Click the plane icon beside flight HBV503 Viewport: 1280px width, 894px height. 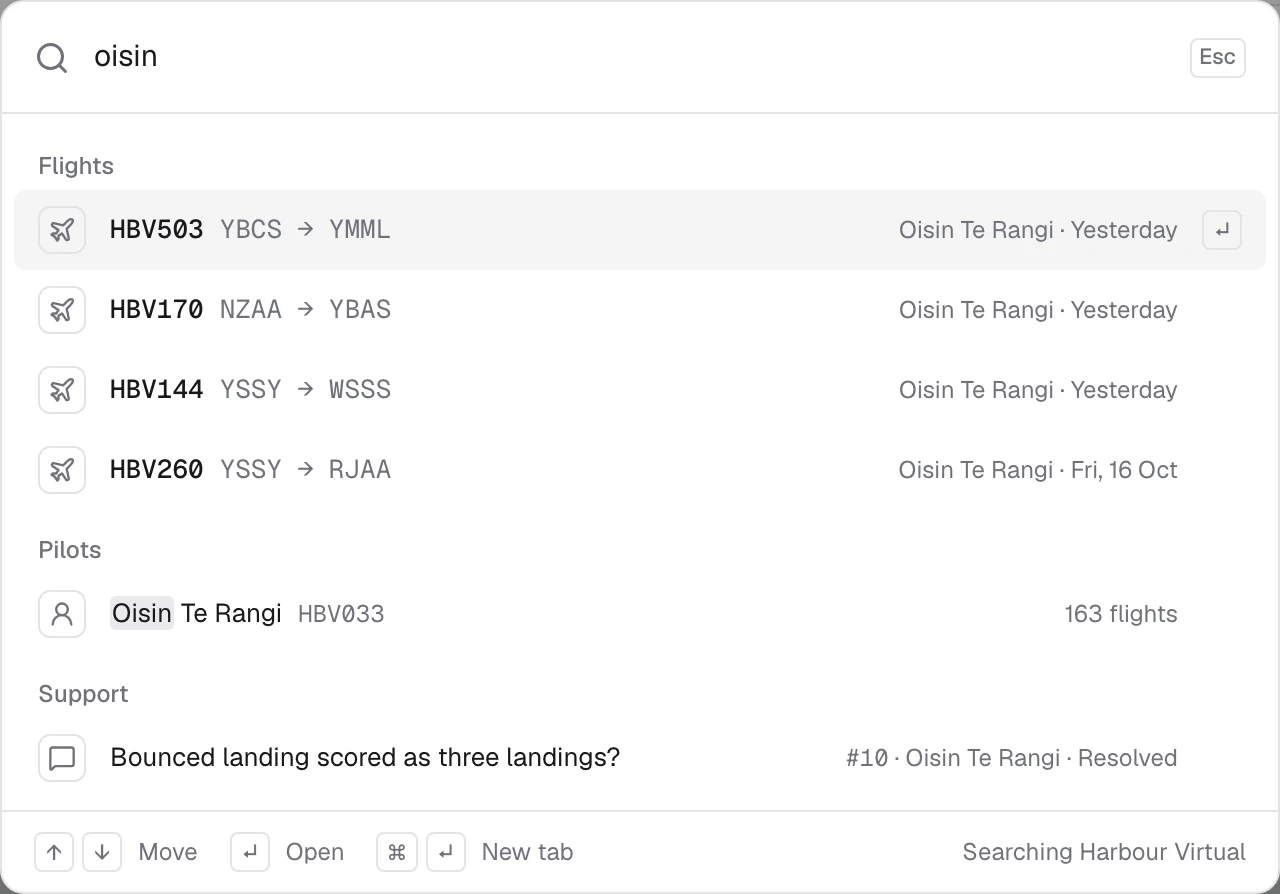pyautogui.click(x=62, y=230)
